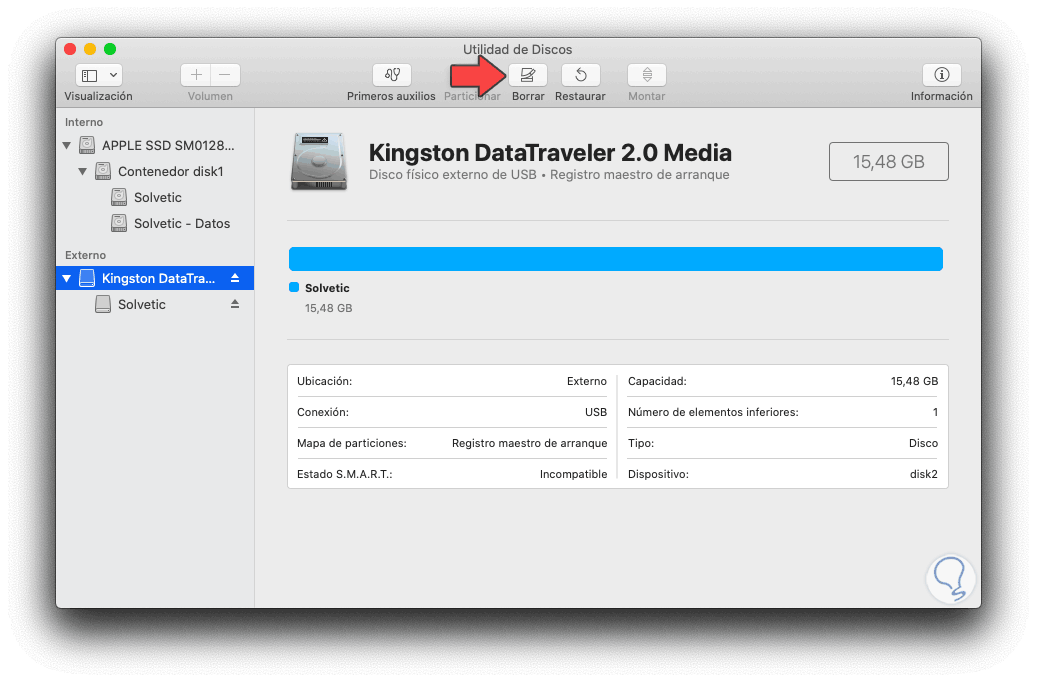The image size is (1037, 682).
Task: Remove a volume with the minus button
Action: coord(225,75)
